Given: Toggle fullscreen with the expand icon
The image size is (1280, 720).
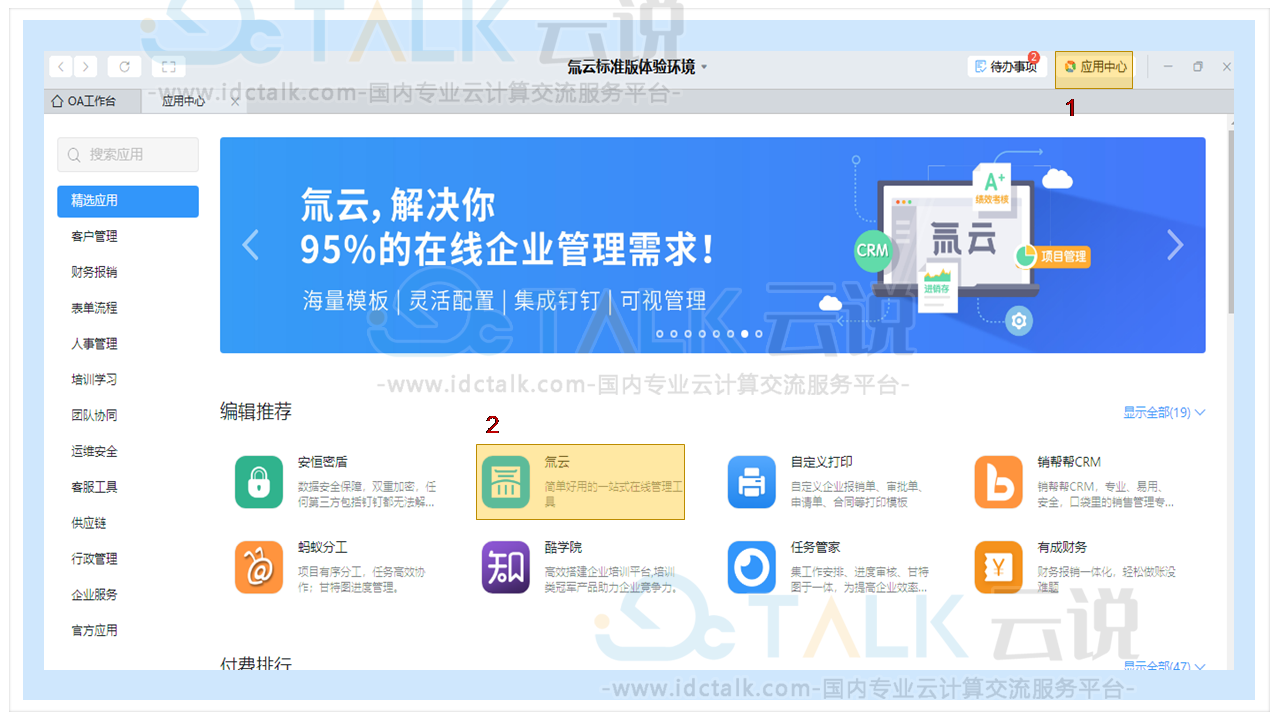Looking at the screenshot, I should 168,67.
